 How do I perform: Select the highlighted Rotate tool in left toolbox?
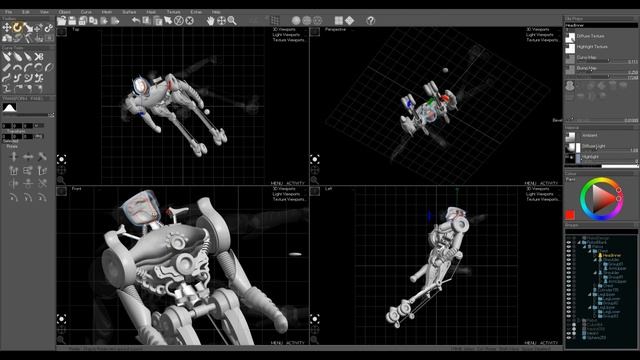(x=17, y=28)
